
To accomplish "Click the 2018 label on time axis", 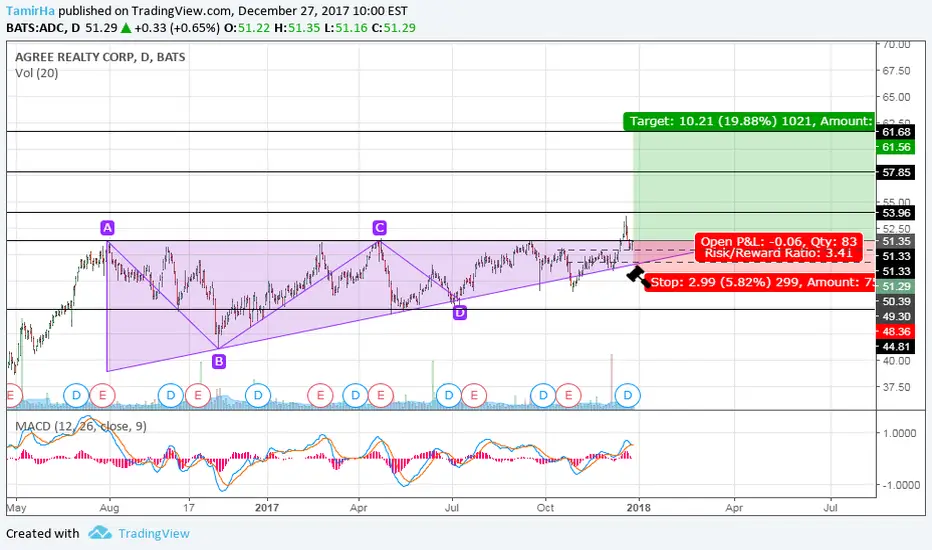I will 639,508.
